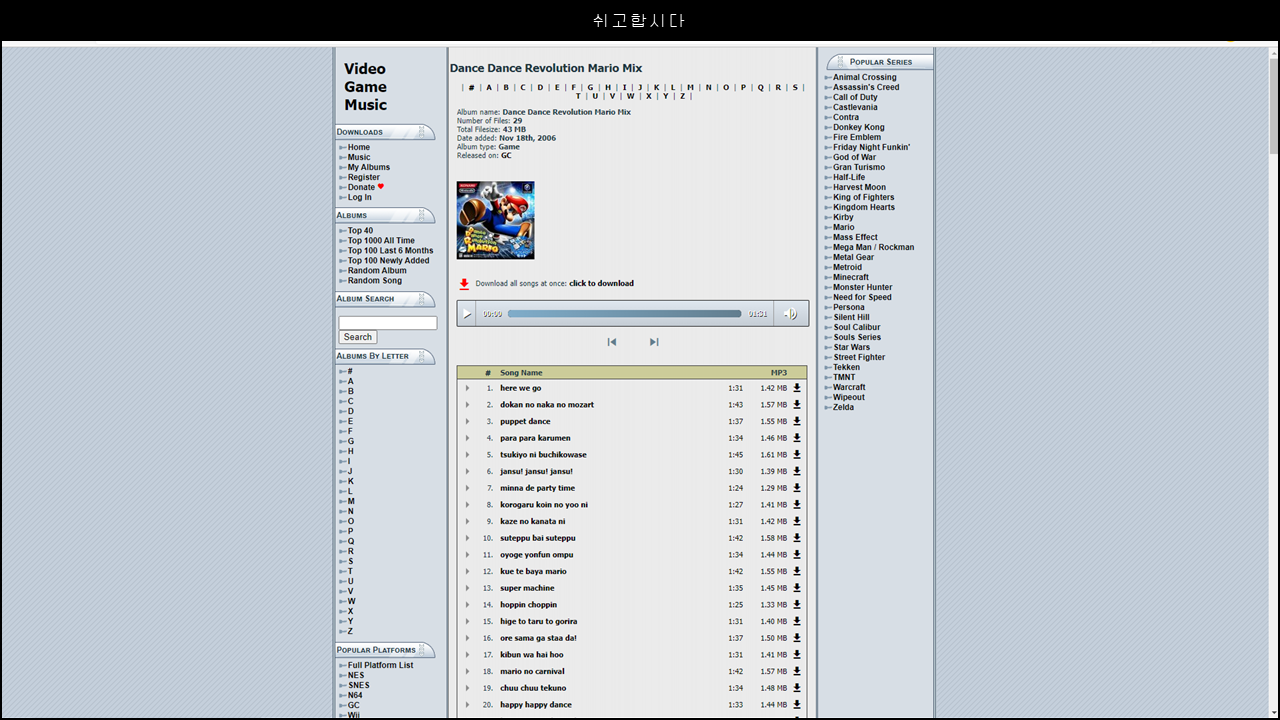Skip to previous track
The image size is (1280, 720).
(x=612, y=342)
